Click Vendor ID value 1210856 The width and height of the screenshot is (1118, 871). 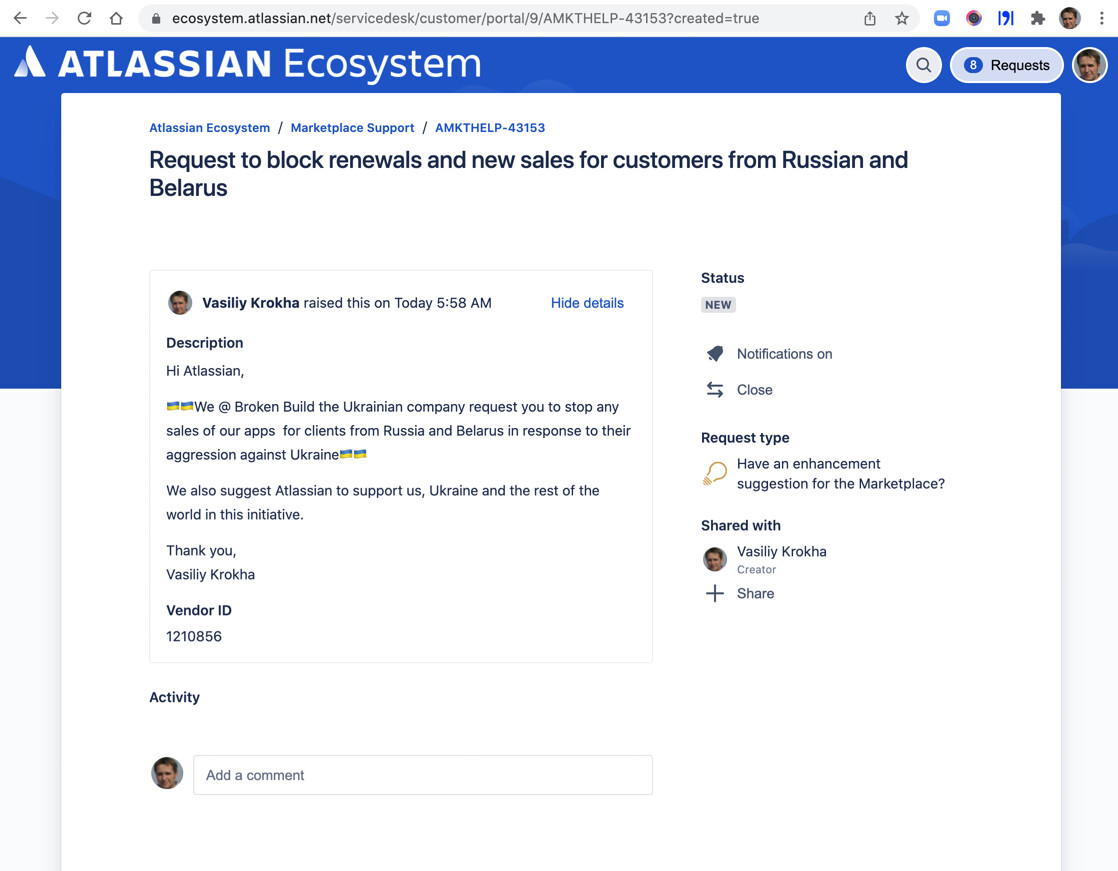[x=194, y=636]
